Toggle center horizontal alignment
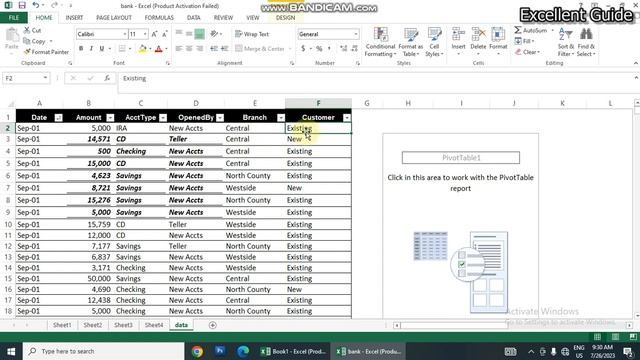The width and height of the screenshot is (640, 360). click(189, 49)
